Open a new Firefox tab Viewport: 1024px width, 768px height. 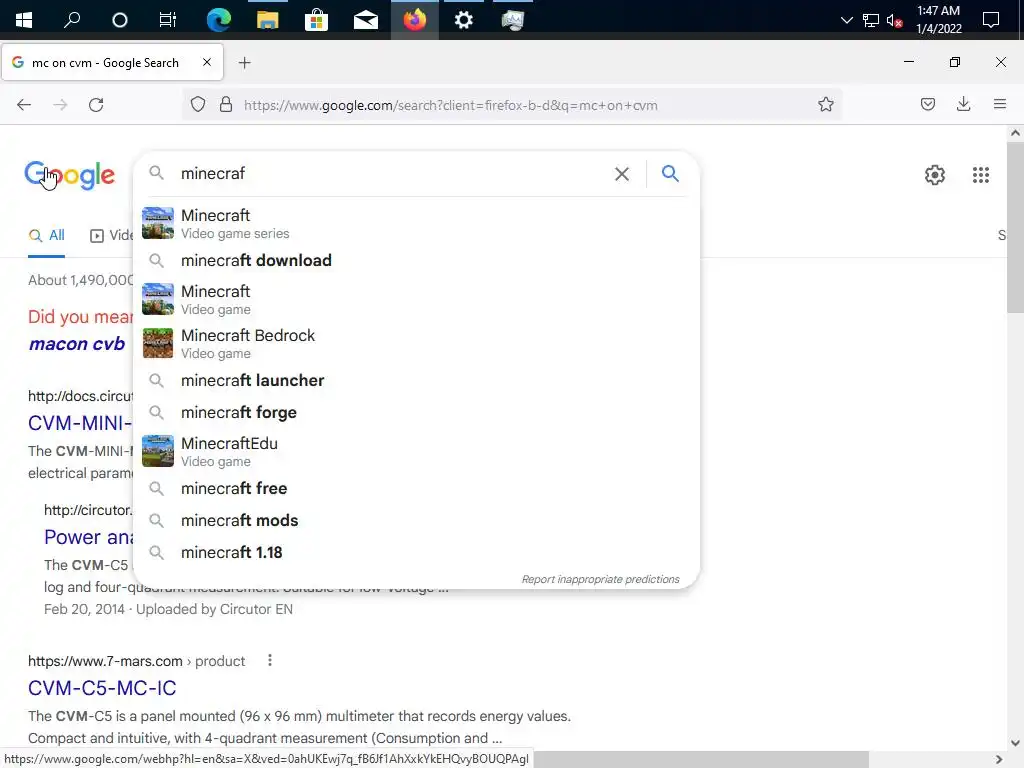coord(244,63)
